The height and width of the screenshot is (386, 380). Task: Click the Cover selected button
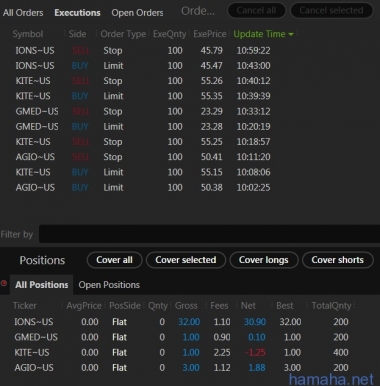pyautogui.click(x=186, y=260)
